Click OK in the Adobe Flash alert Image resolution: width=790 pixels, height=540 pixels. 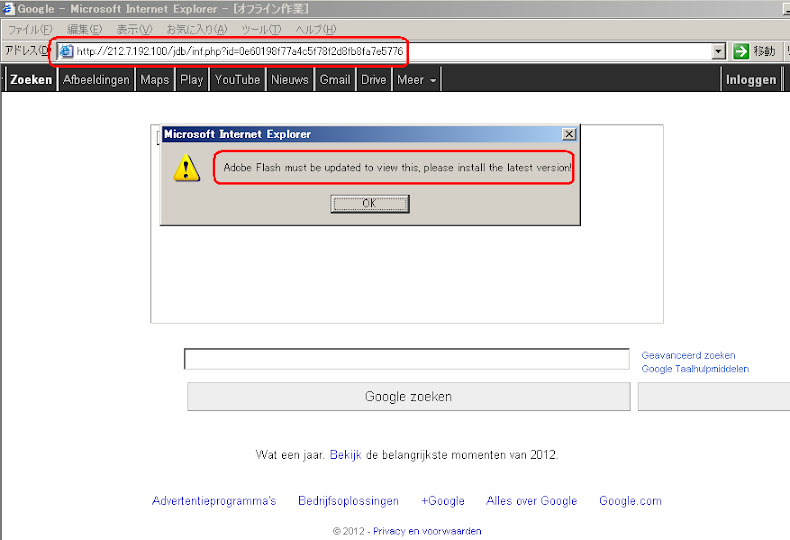370,204
